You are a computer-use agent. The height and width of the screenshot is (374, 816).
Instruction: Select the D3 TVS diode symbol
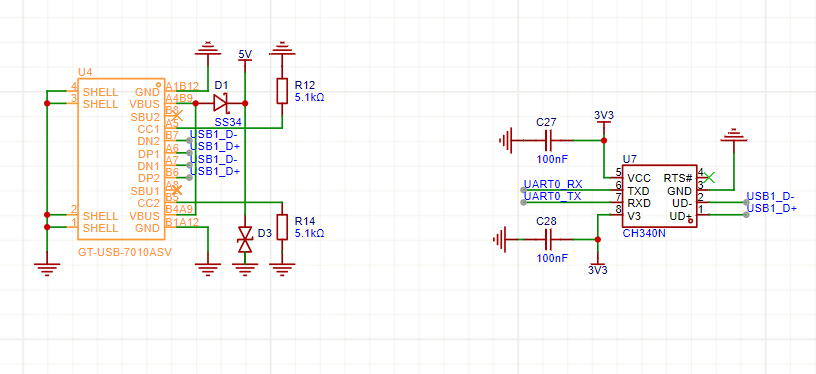(245, 239)
